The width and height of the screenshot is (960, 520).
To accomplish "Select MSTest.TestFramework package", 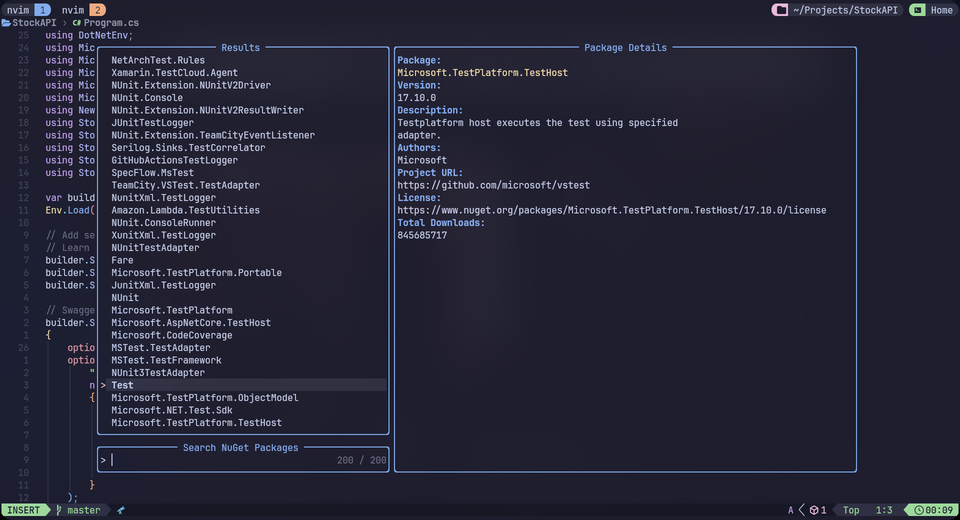I will pyautogui.click(x=167, y=360).
